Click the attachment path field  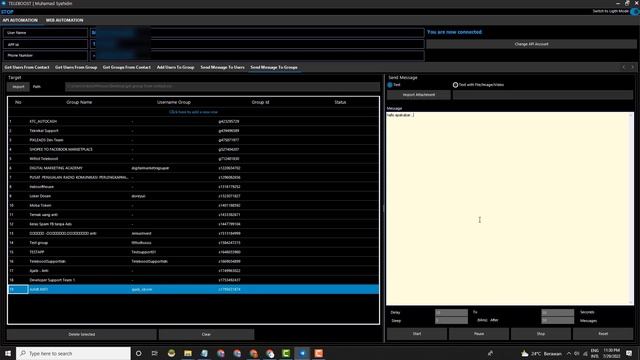tap(543, 95)
